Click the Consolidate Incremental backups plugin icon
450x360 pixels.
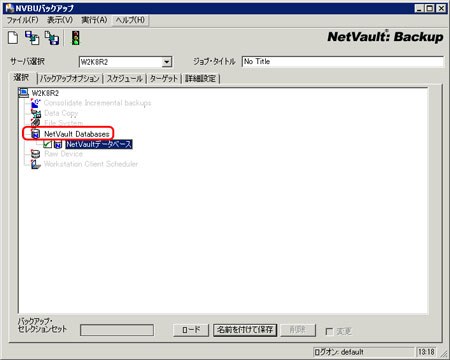click(35, 103)
